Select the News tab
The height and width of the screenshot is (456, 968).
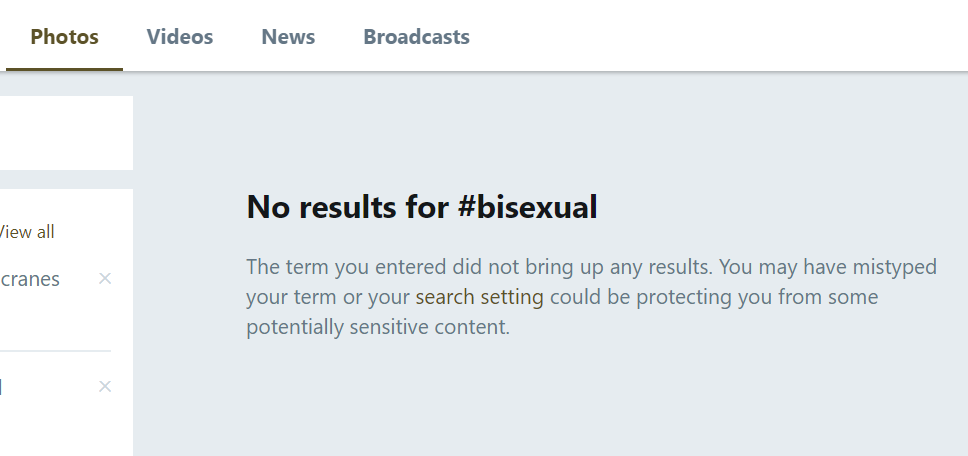point(288,37)
